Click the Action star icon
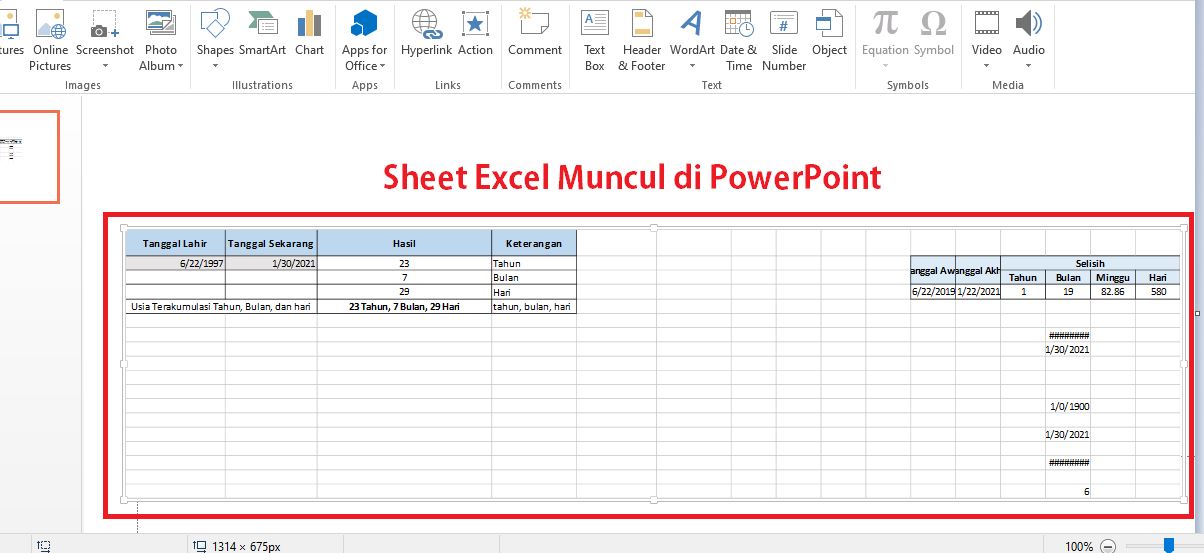The image size is (1204, 553). coord(475,24)
